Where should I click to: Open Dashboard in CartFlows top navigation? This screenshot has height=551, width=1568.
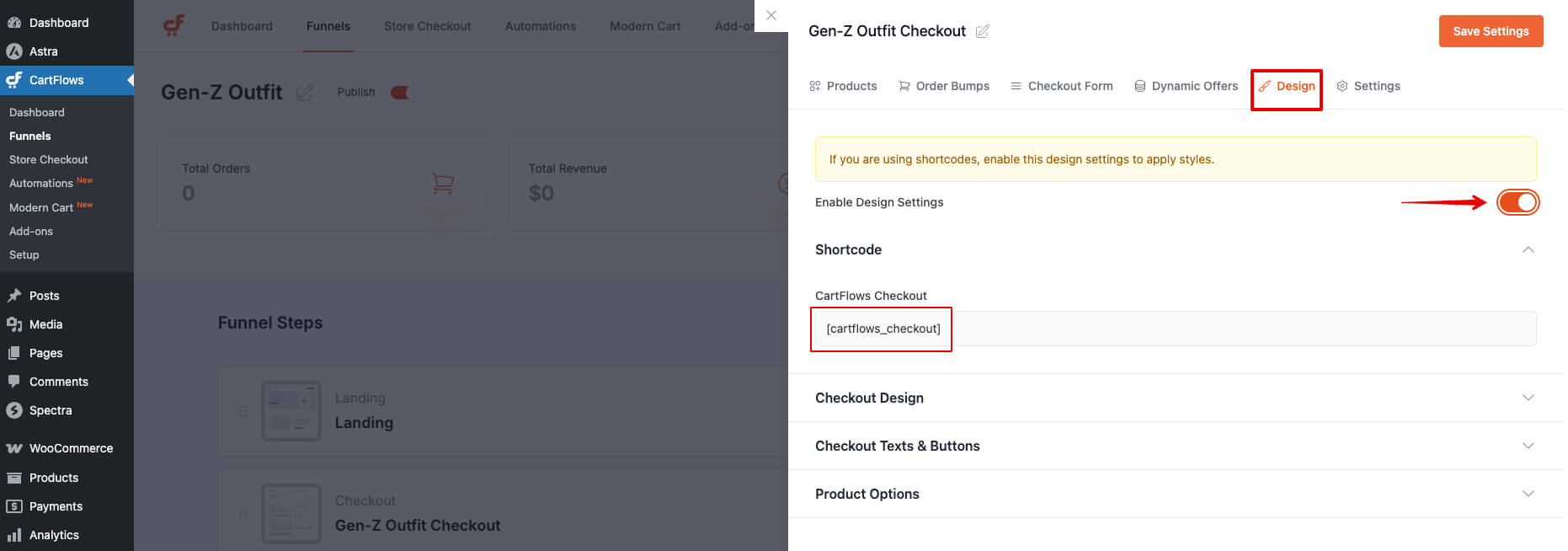pyautogui.click(x=242, y=26)
